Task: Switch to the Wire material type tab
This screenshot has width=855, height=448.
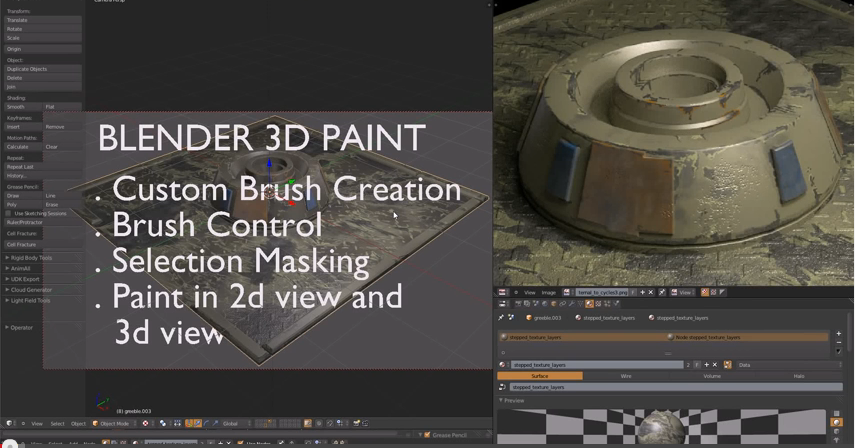Action: [x=626, y=376]
